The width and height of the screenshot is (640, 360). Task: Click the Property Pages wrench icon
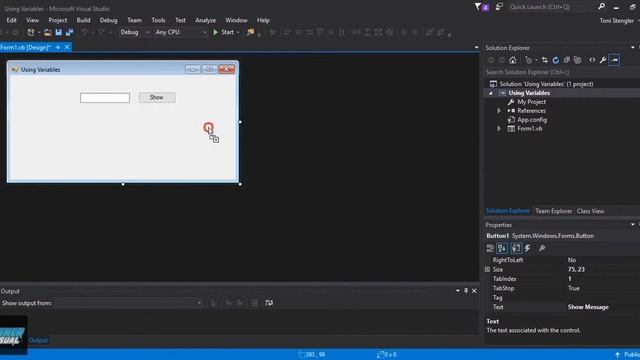tap(542, 248)
